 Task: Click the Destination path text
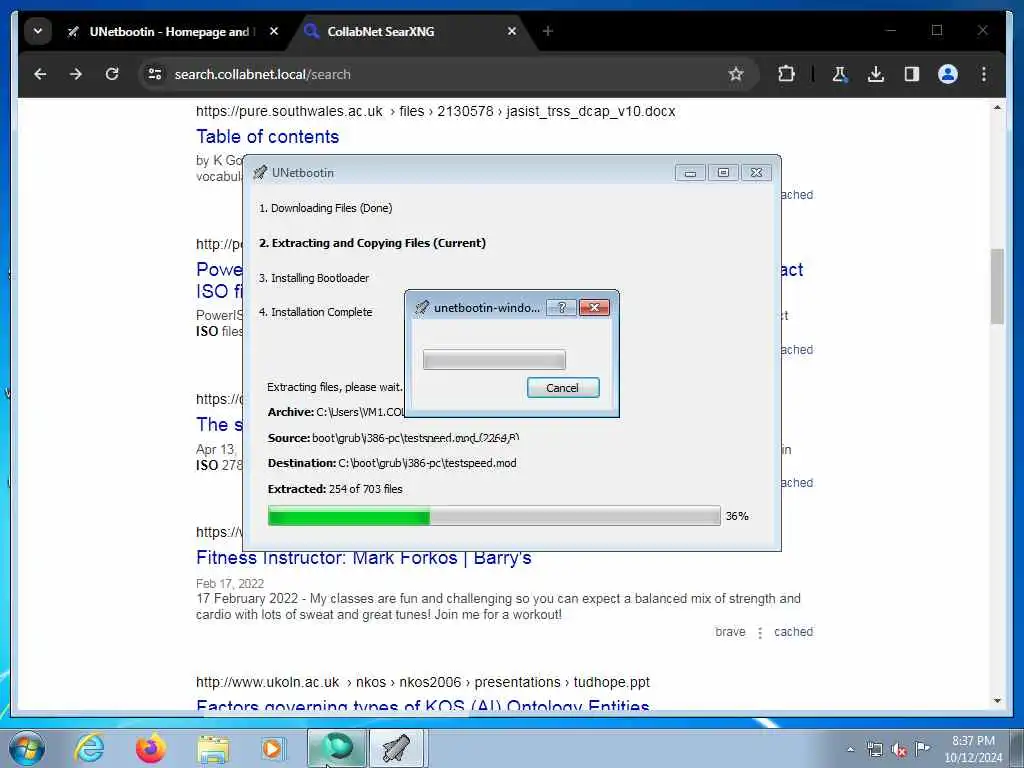(392, 463)
